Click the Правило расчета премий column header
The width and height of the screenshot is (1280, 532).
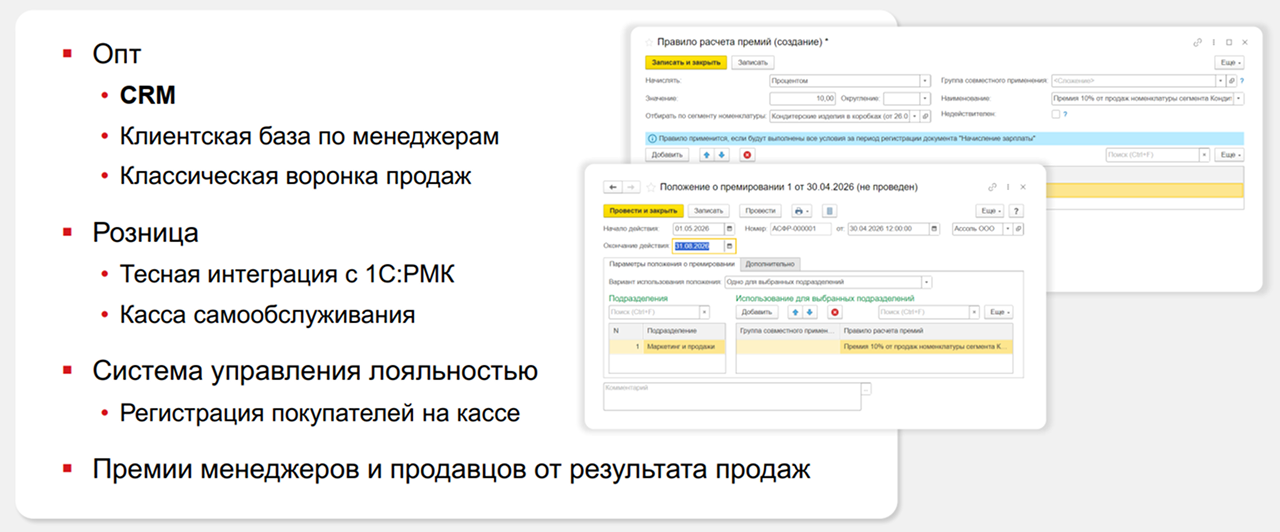pos(926,330)
